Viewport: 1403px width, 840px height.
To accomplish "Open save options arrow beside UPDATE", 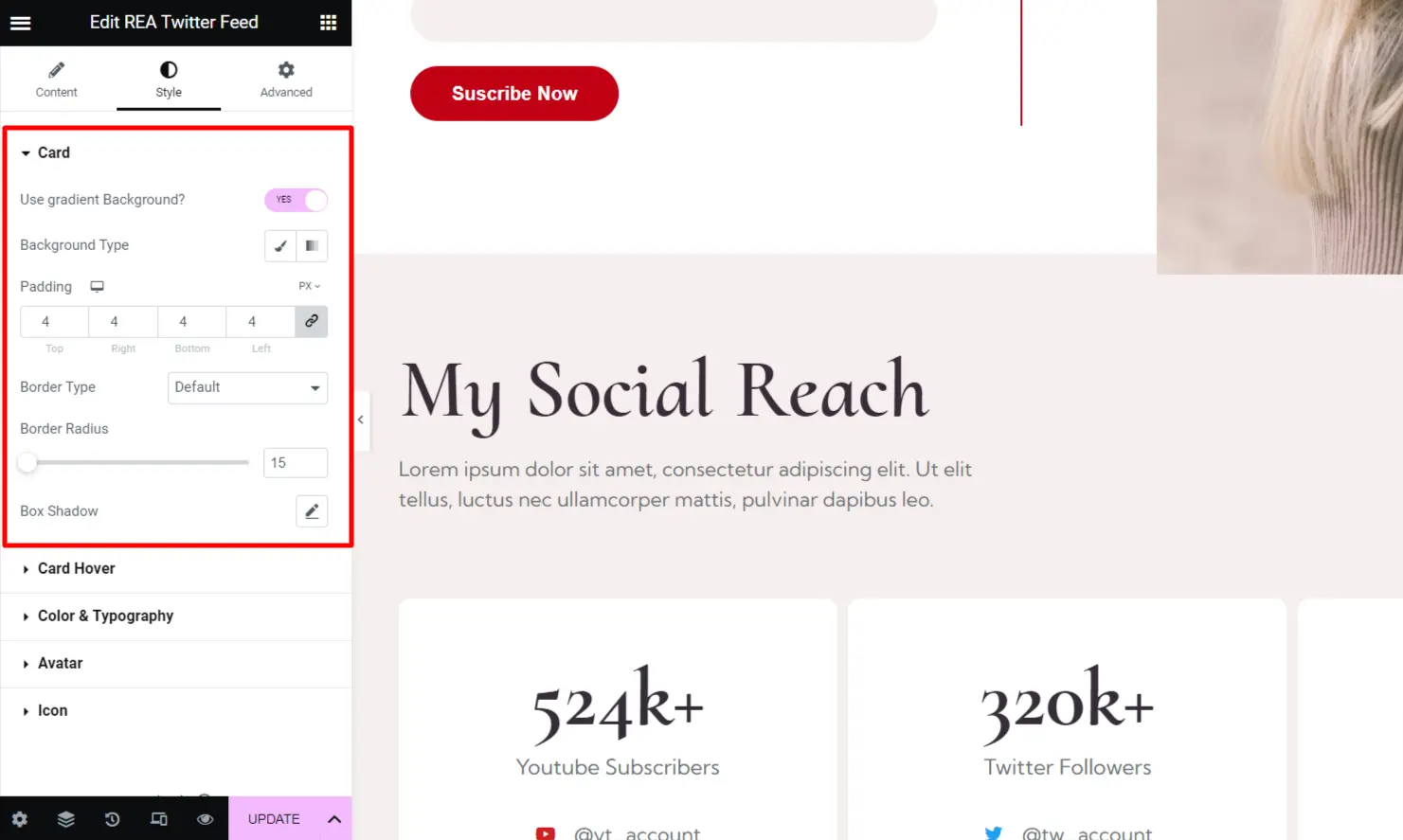I will coord(334,819).
